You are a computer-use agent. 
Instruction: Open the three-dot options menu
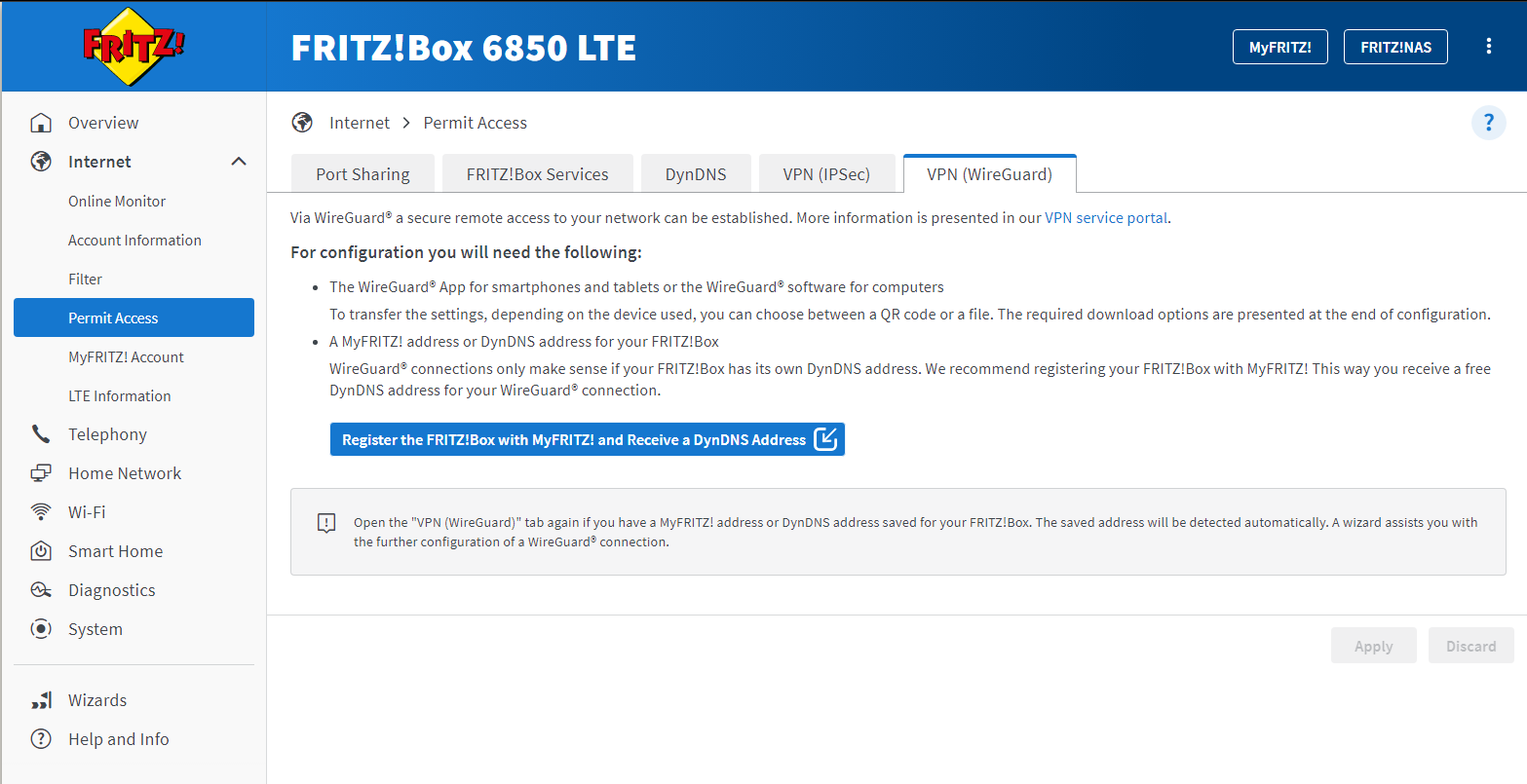click(1488, 47)
